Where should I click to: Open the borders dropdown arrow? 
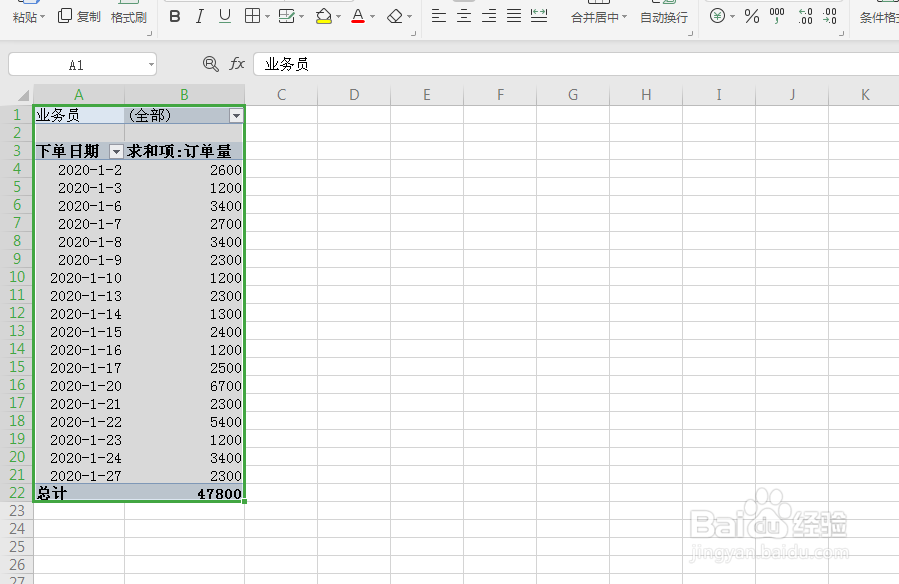(267, 17)
